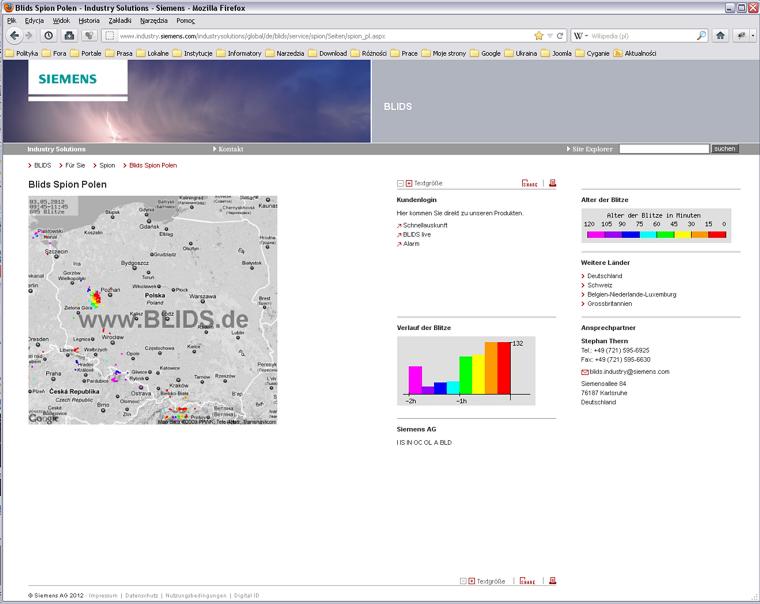The height and width of the screenshot is (604, 760).
Task: Go to the home page icon
Action: click(720, 35)
